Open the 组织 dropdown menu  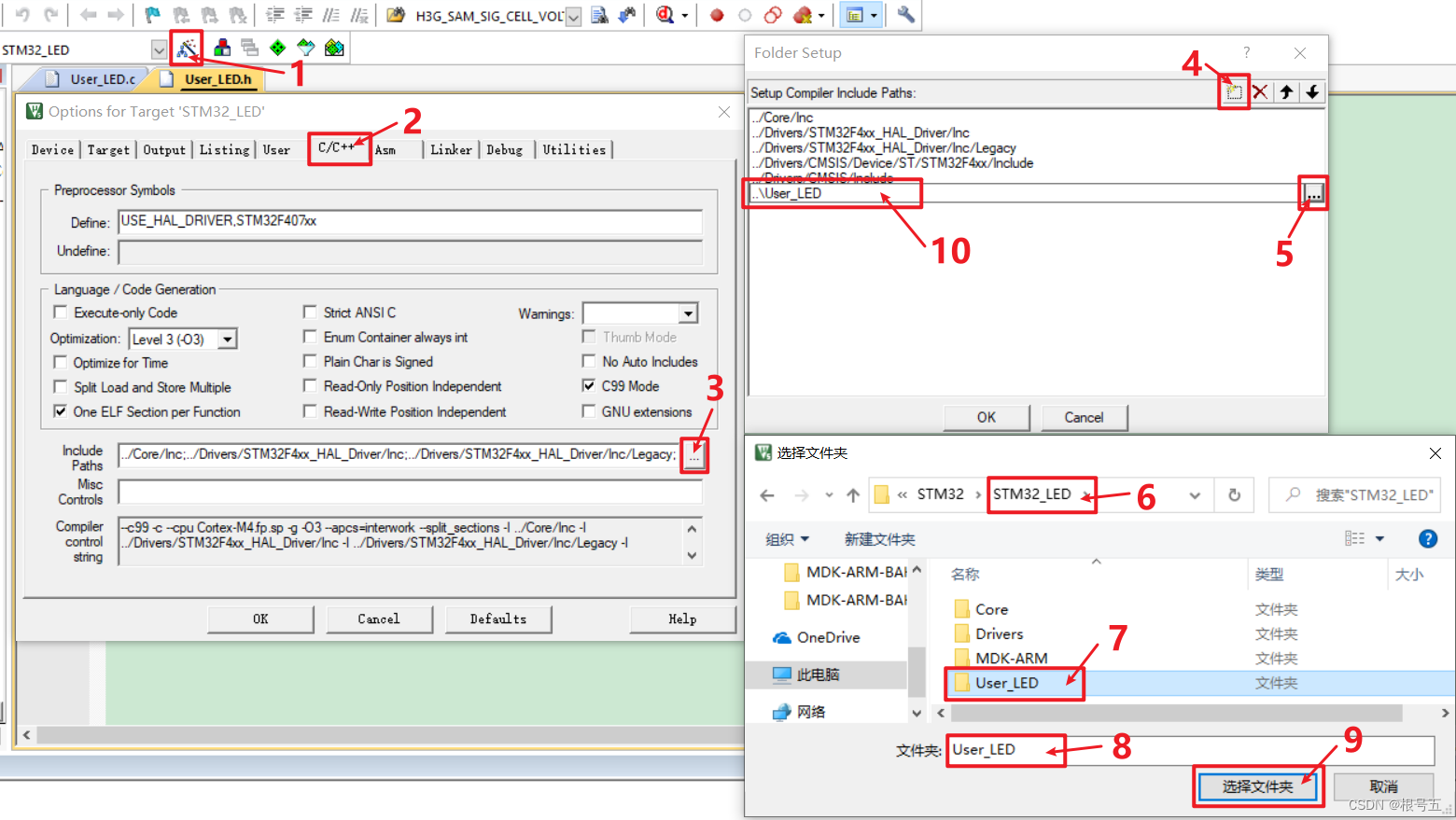(x=787, y=539)
